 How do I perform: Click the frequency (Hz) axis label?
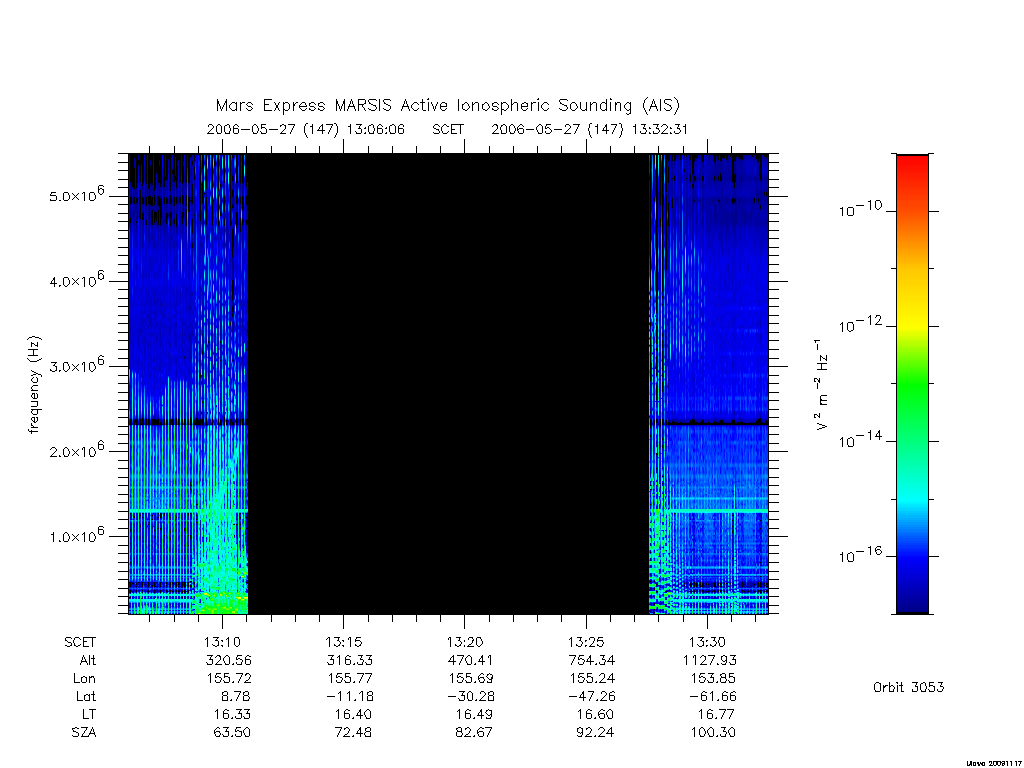(35, 385)
